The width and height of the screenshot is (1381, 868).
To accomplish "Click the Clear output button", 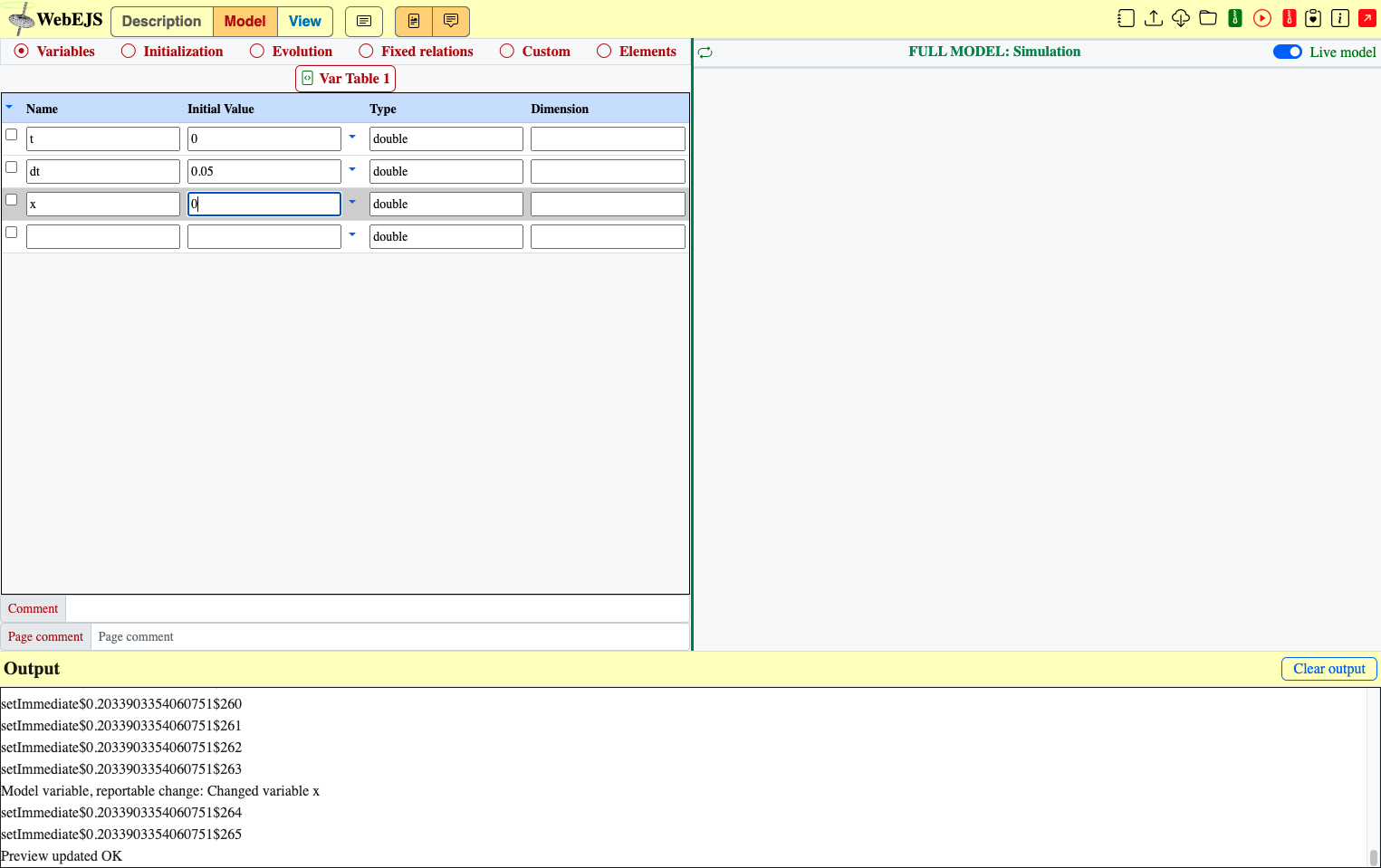I will pyautogui.click(x=1329, y=669).
